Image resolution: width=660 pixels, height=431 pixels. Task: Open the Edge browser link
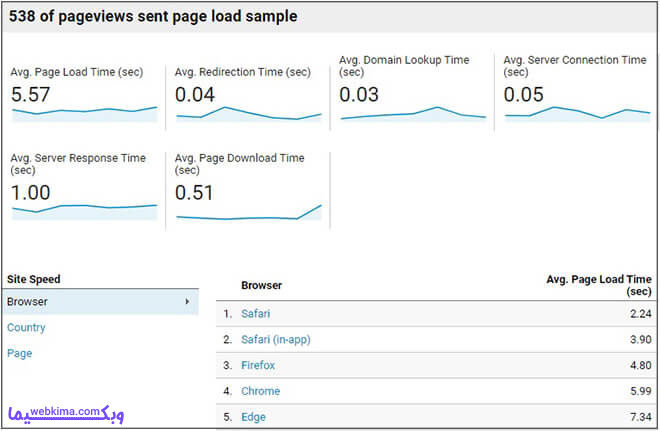click(x=253, y=417)
